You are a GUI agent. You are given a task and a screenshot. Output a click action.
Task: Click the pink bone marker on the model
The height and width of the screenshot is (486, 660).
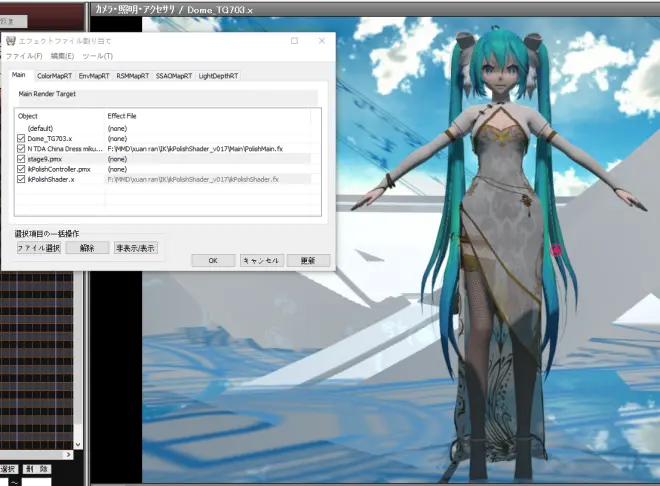(x=556, y=251)
